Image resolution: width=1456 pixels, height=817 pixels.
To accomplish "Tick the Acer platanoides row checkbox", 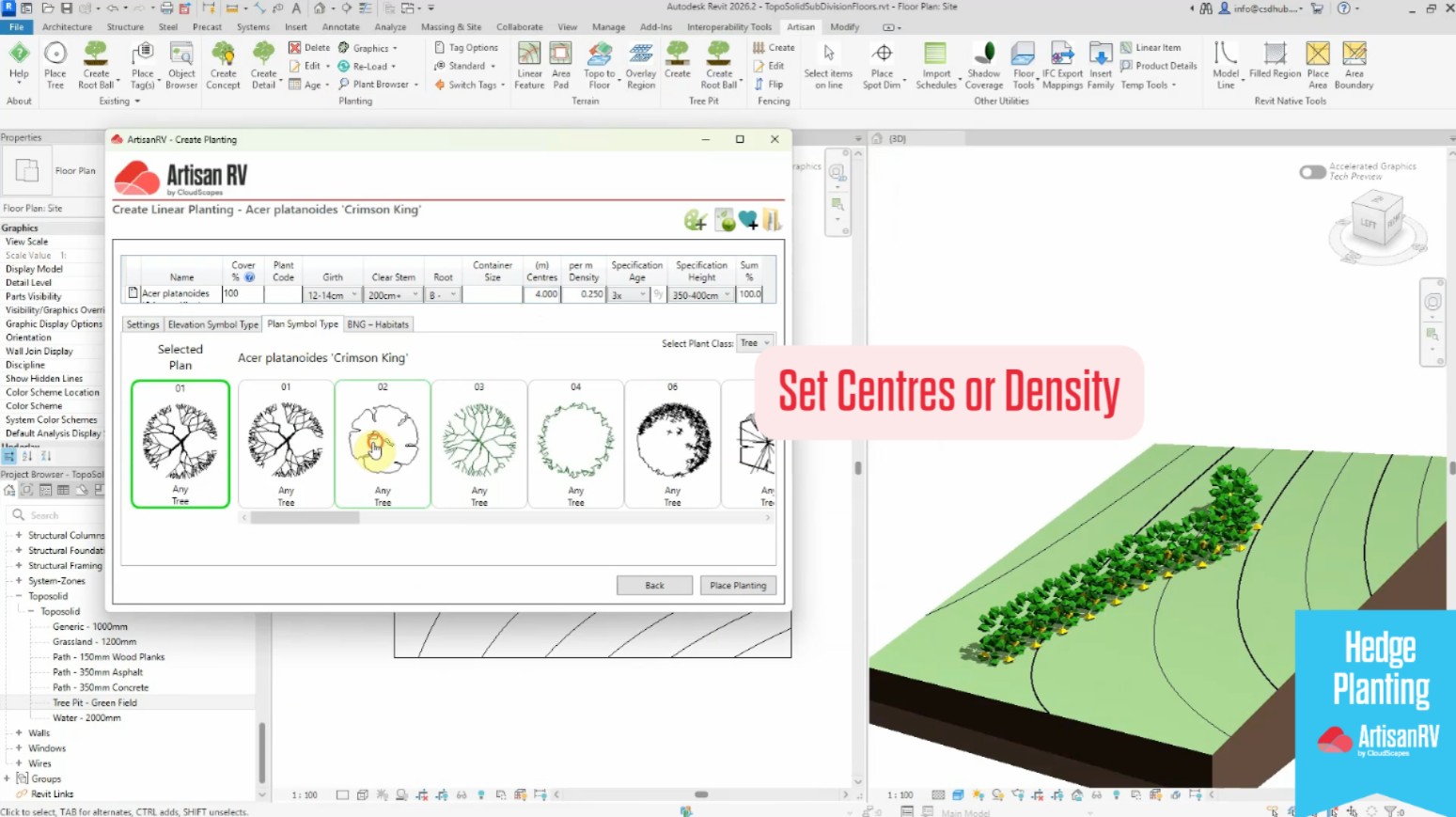I will pyautogui.click(x=133, y=293).
